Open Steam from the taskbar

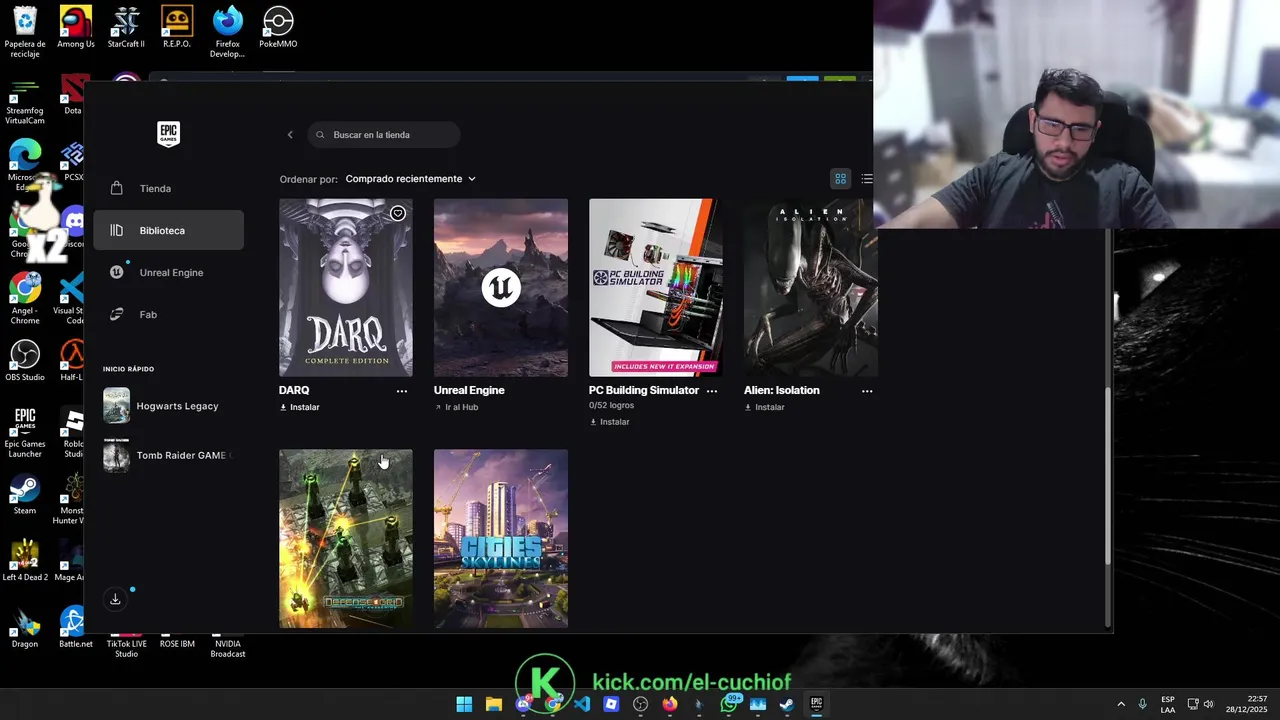[x=787, y=704]
